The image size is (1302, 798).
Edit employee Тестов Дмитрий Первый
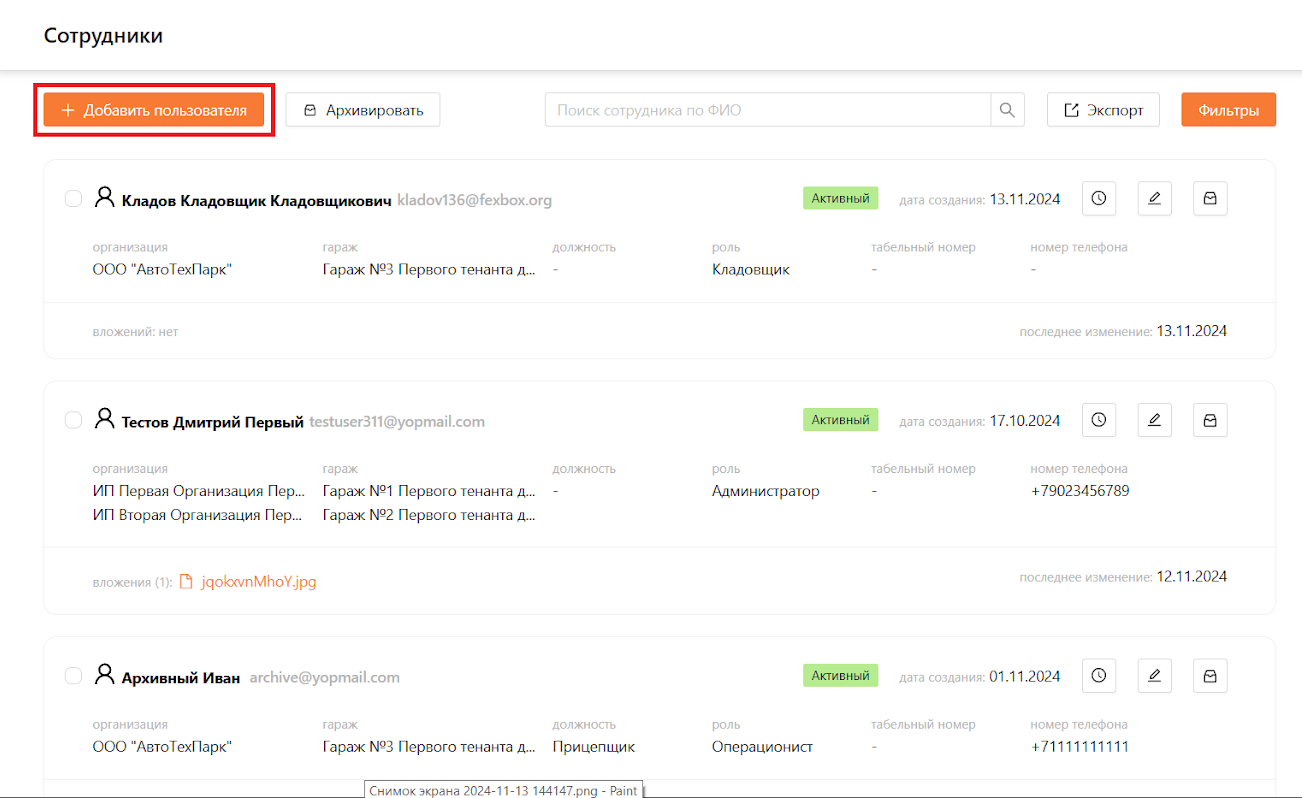1154,421
